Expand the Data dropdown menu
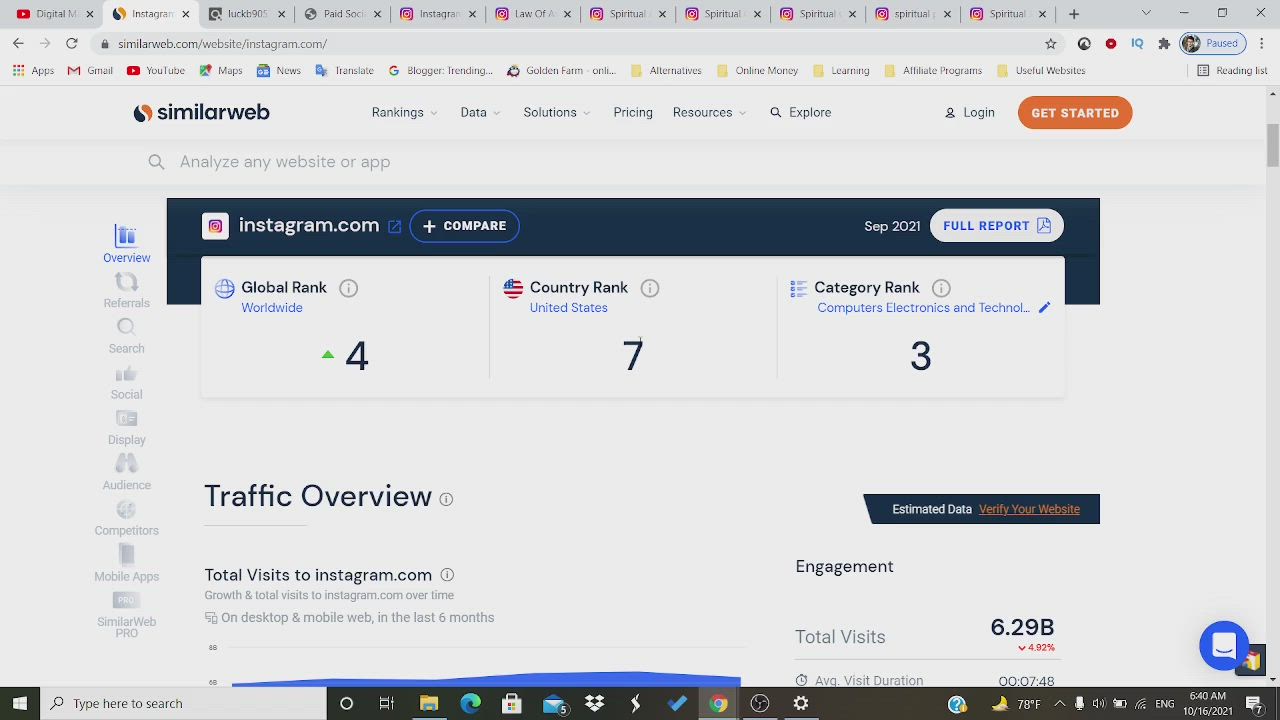 pyautogui.click(x=480, y=113)
